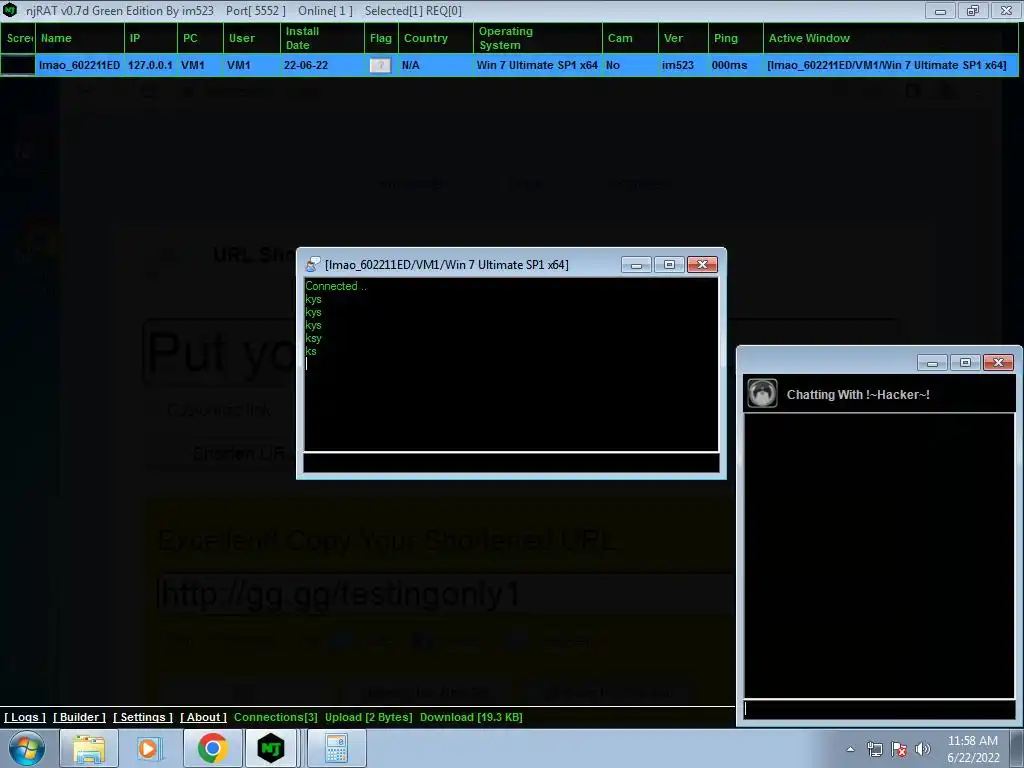Click the PC column header
The image size is (1024, 768).
pyautogui.click(x=200, y=38)
